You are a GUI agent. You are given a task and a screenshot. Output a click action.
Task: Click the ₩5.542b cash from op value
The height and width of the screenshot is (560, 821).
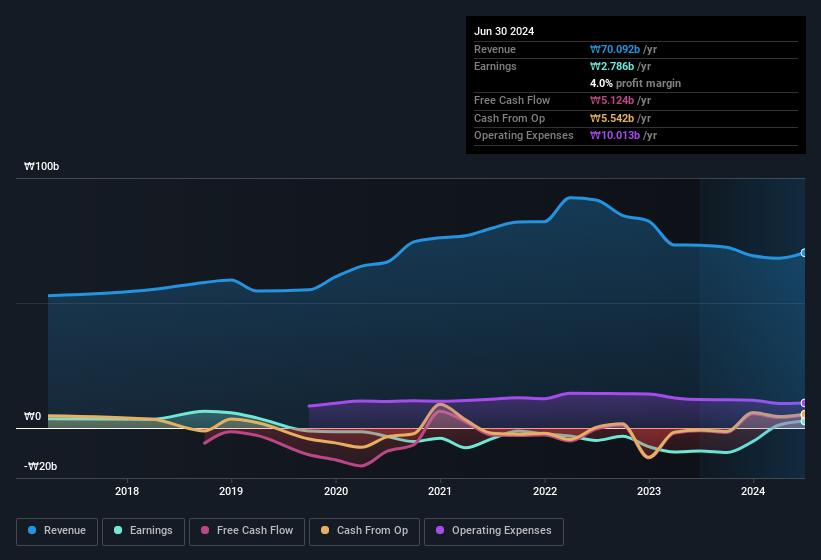click(x=612, y=118)
